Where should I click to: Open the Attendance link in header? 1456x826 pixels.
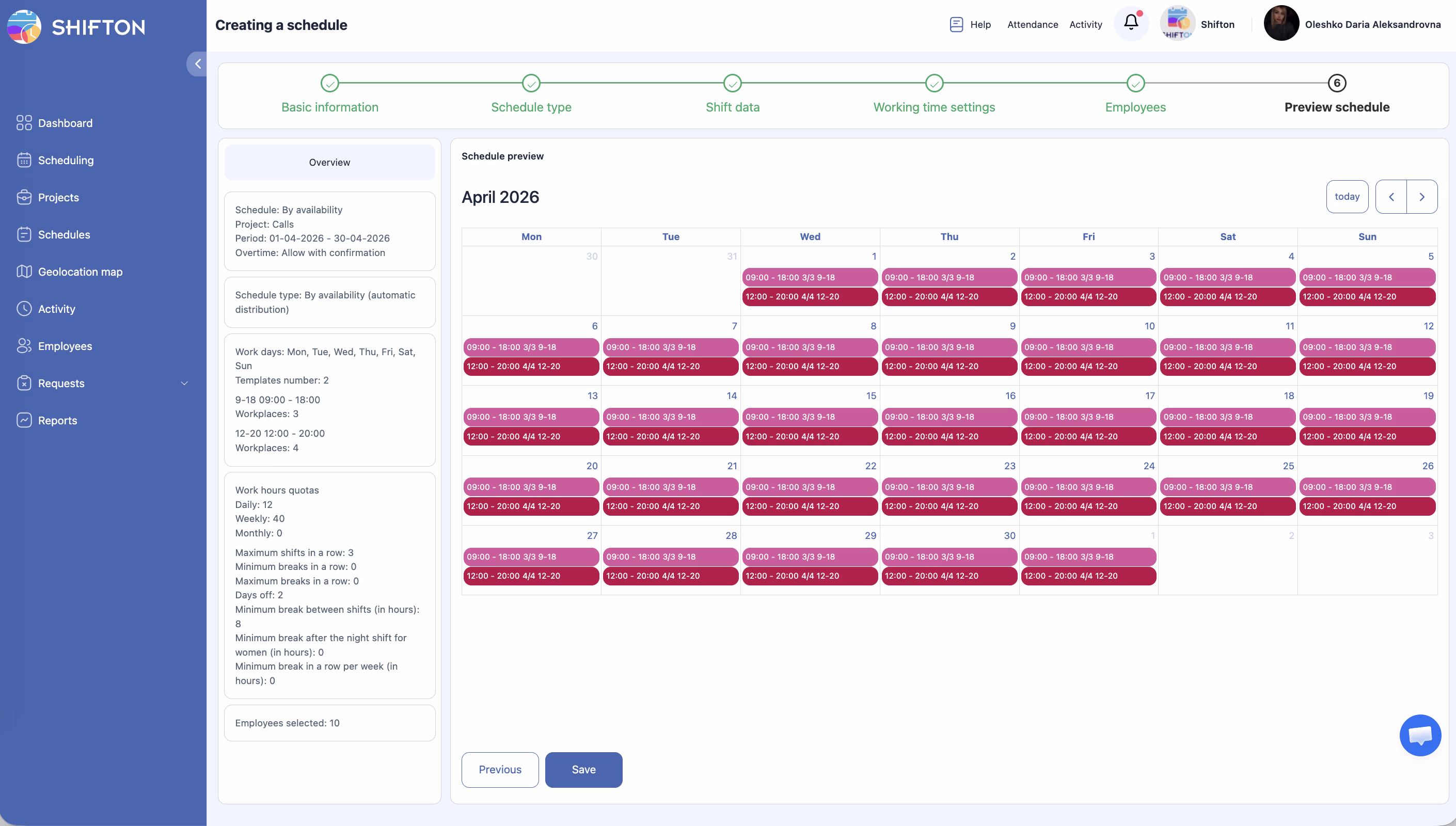pos(1032,24)
